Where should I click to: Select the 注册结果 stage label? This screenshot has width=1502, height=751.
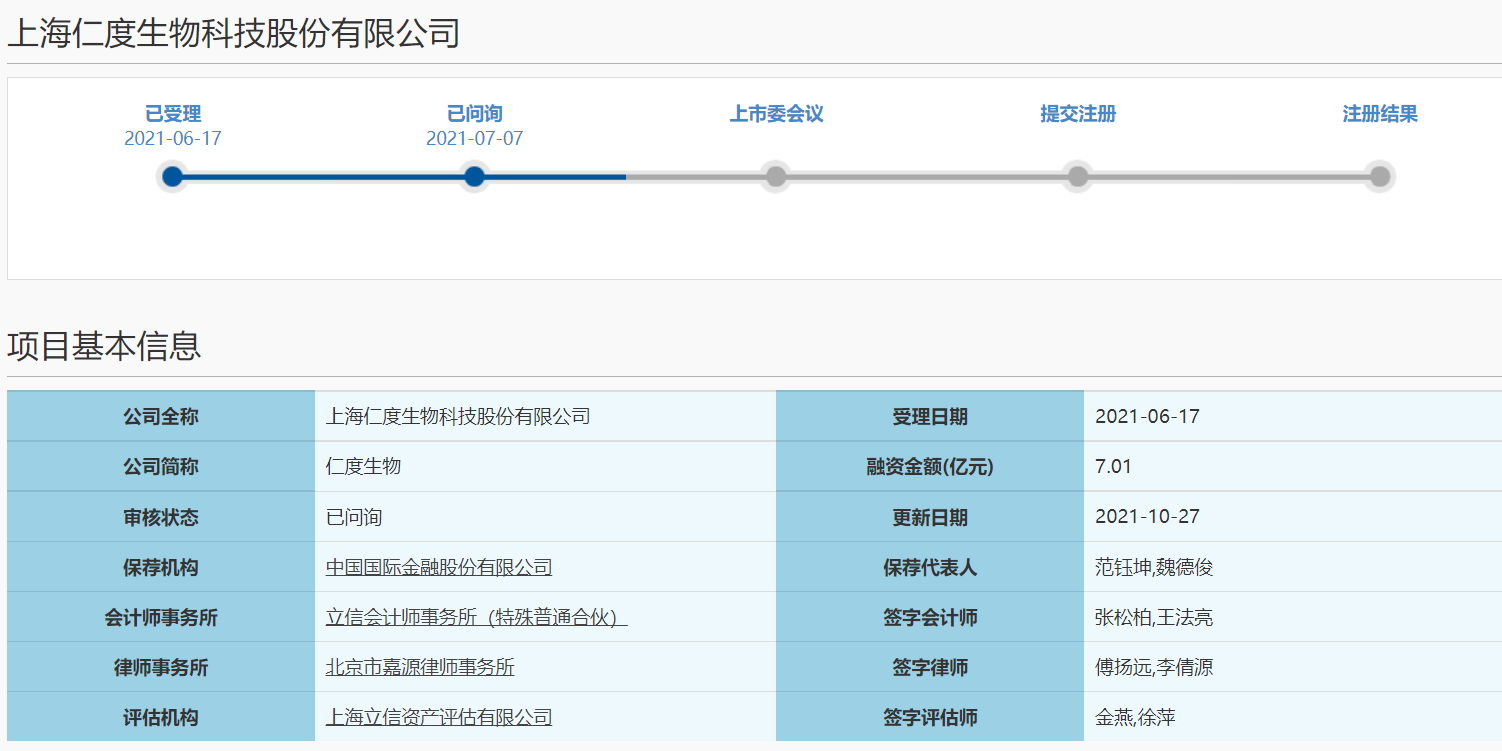pos(1380,114)
